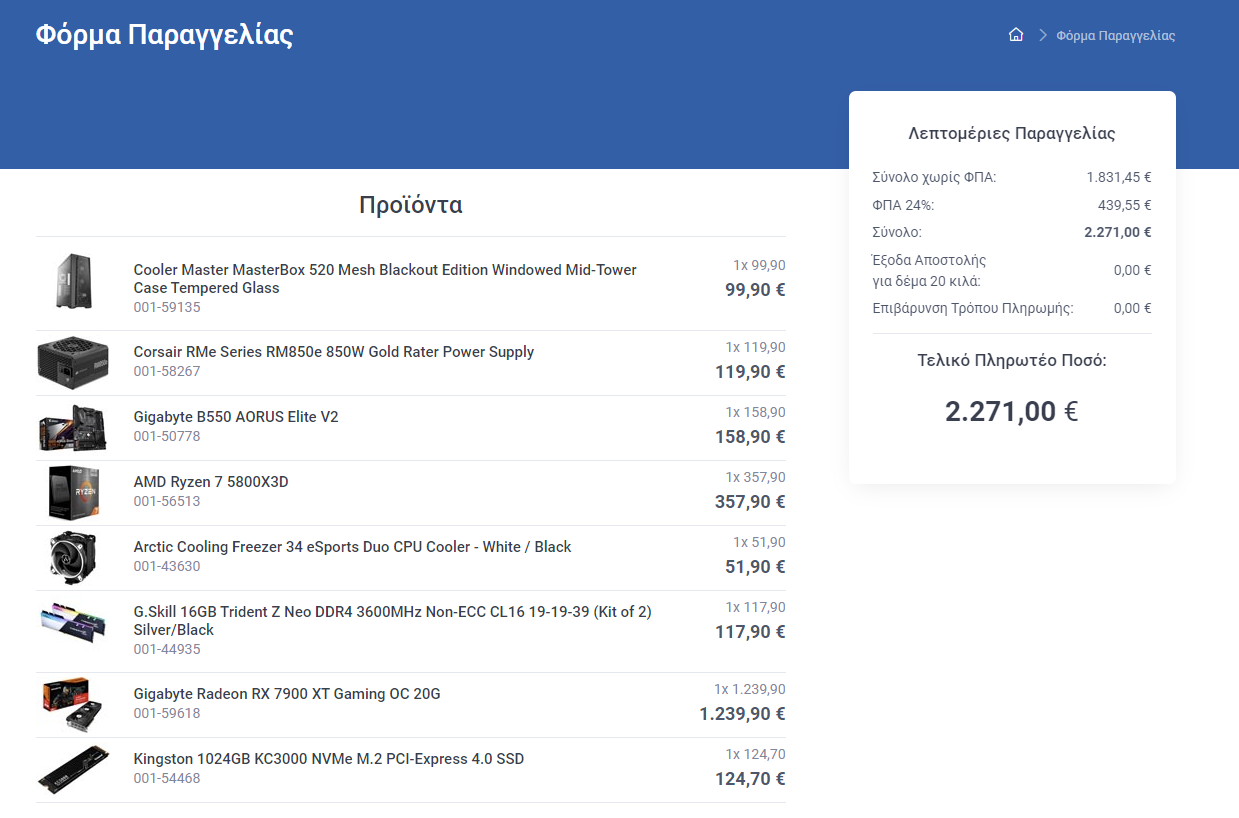Open the Cooler Master MasterBox 520 product image
Screen dimensions: 1239x818
(x=73, y=281)
